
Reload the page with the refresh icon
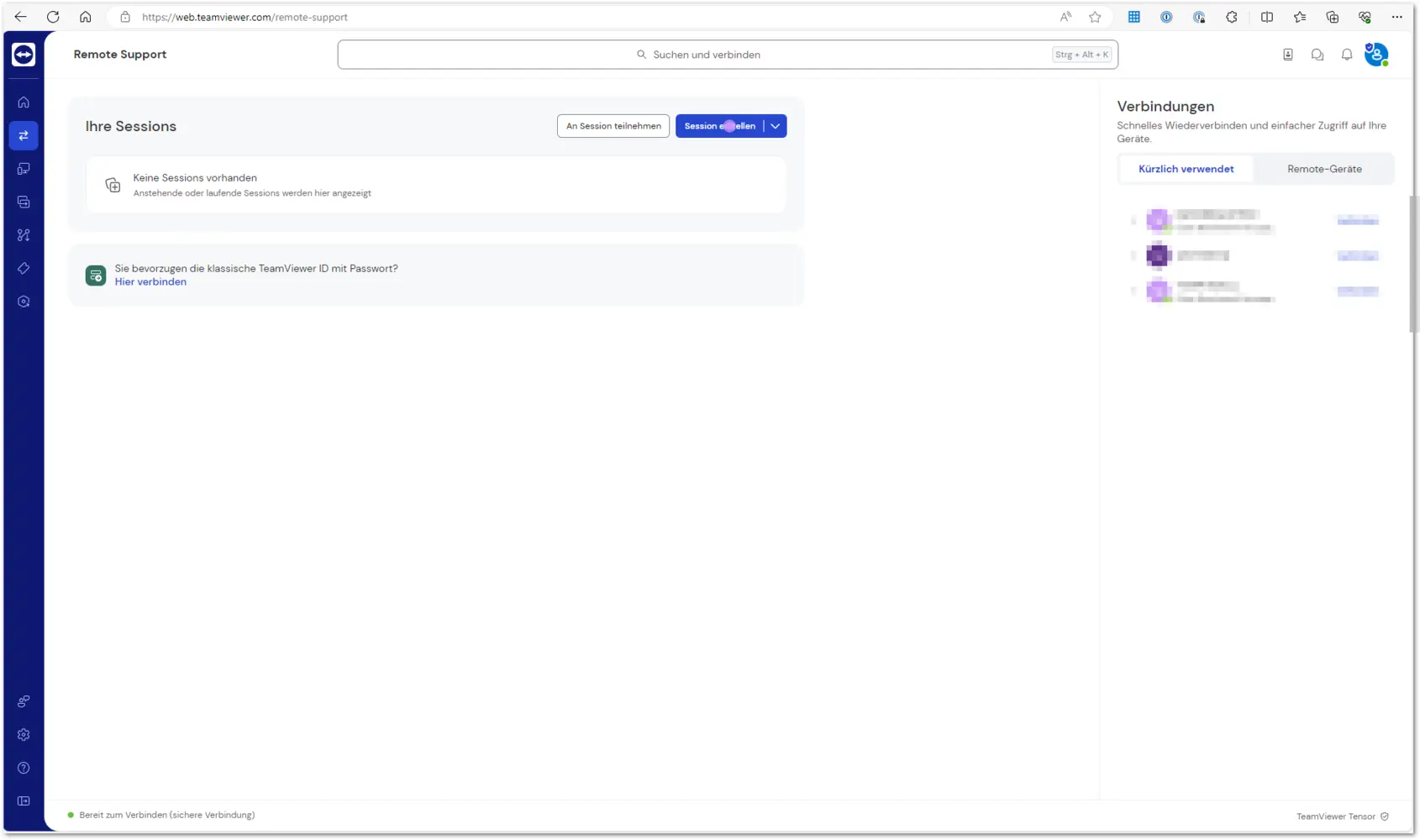coord(53,17)
